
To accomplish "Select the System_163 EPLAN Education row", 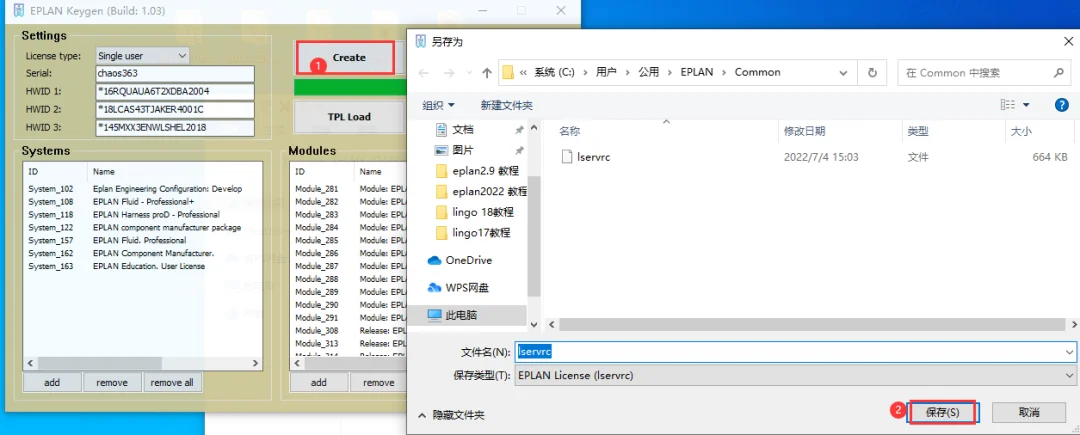I will (x=143, y=266).
